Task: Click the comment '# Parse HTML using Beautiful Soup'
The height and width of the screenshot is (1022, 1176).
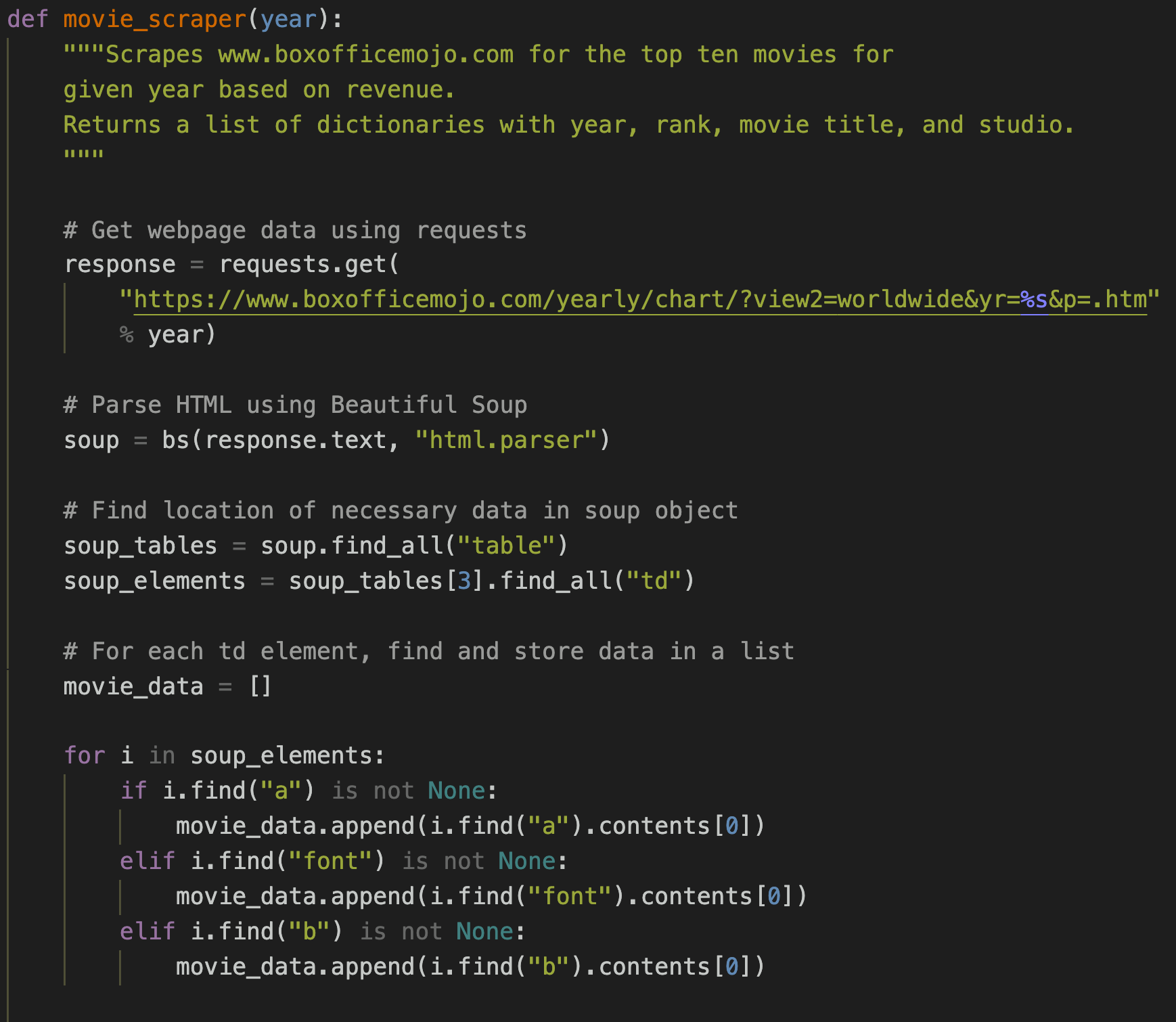Action: (x=295, y=405)
